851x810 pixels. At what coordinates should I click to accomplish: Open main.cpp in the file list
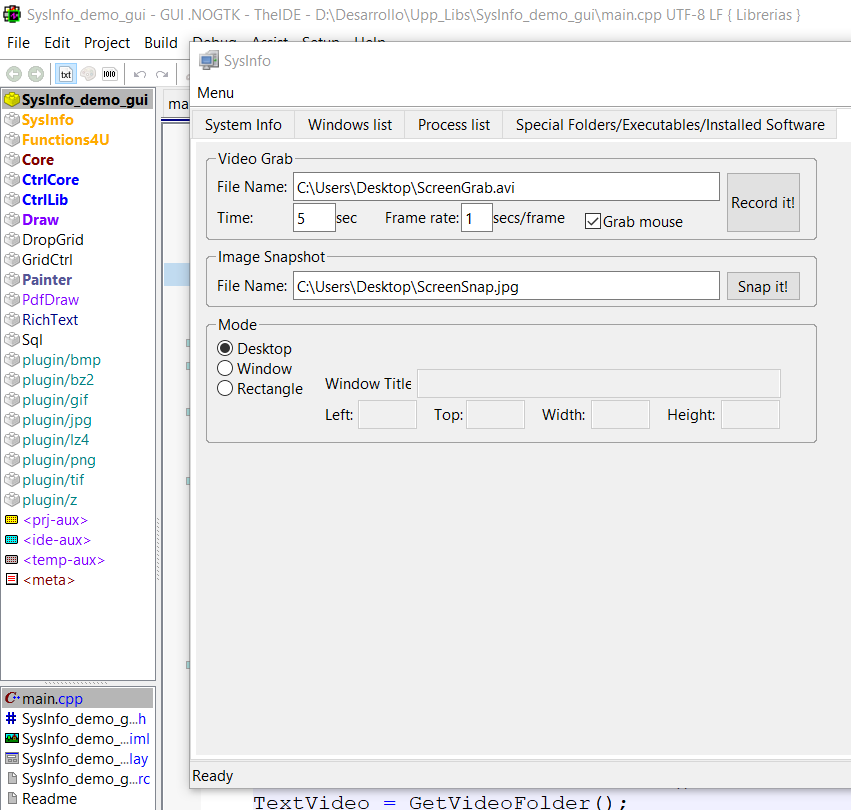pyautogui.click(x=53, y=699)
